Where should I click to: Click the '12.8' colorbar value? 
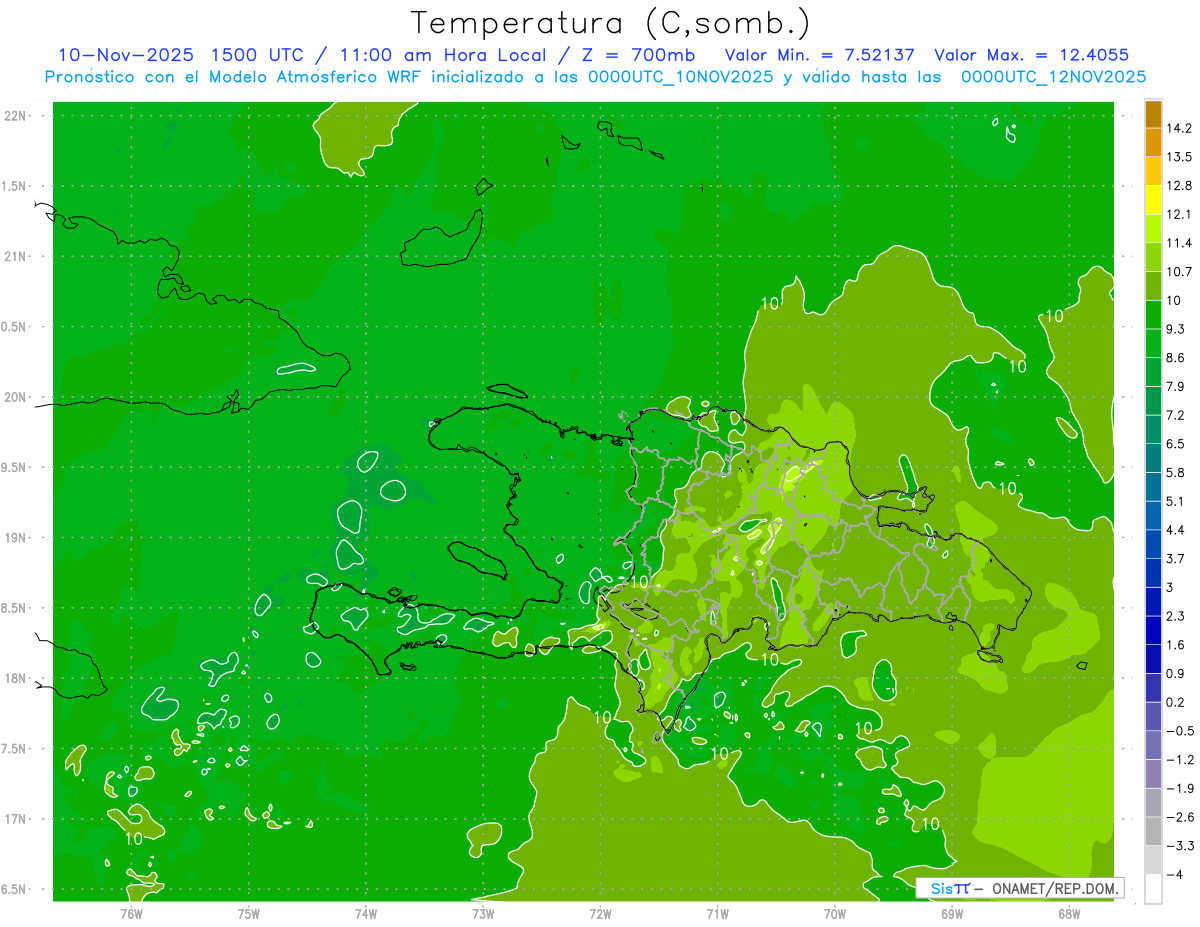(1179, 186)
